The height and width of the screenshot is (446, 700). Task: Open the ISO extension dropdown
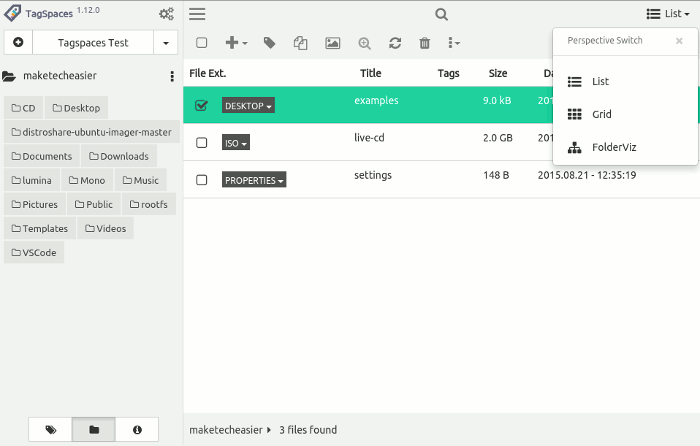tap(236, 143)
